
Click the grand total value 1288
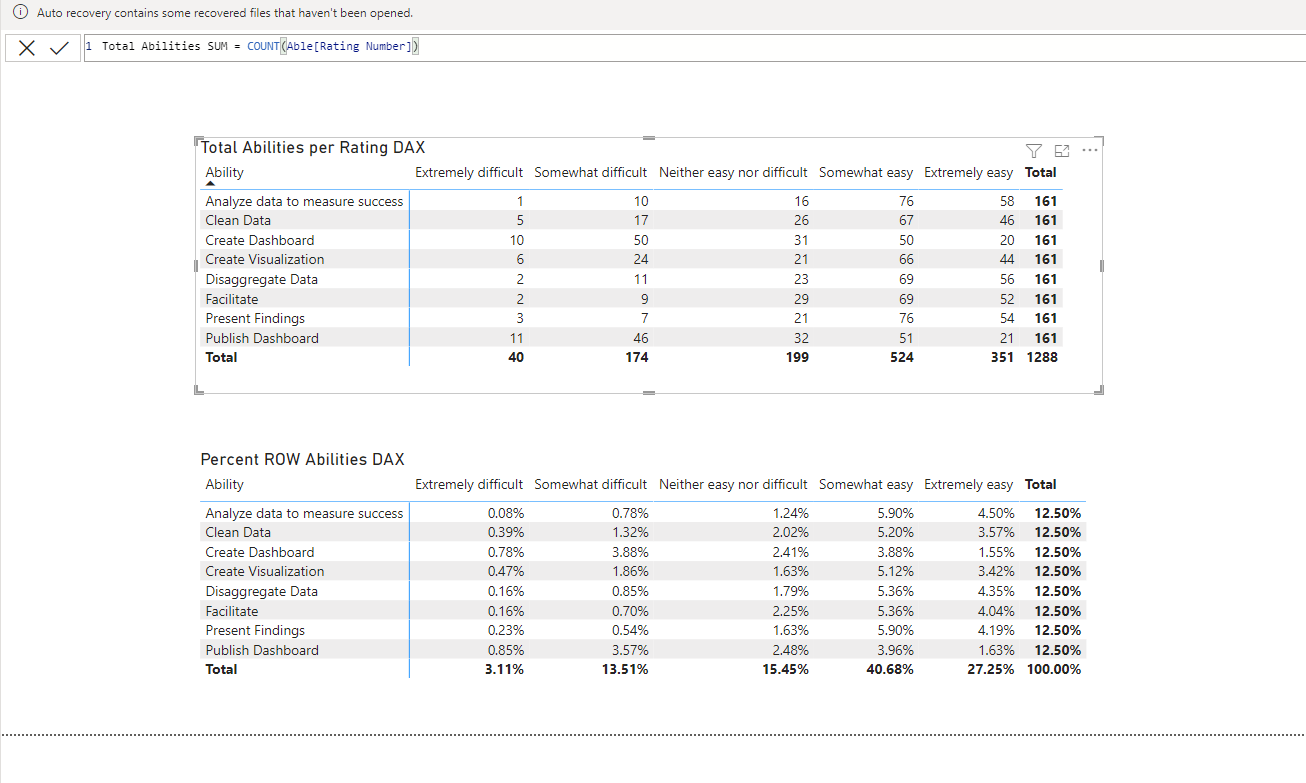[x=1042, y=357]
